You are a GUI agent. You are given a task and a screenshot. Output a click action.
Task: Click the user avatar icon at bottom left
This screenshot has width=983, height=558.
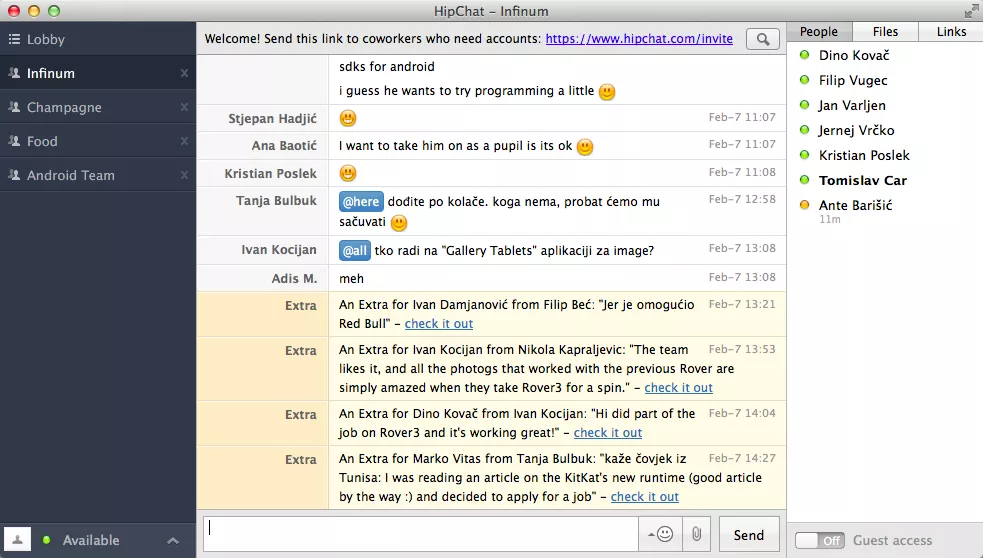[17, 540]
